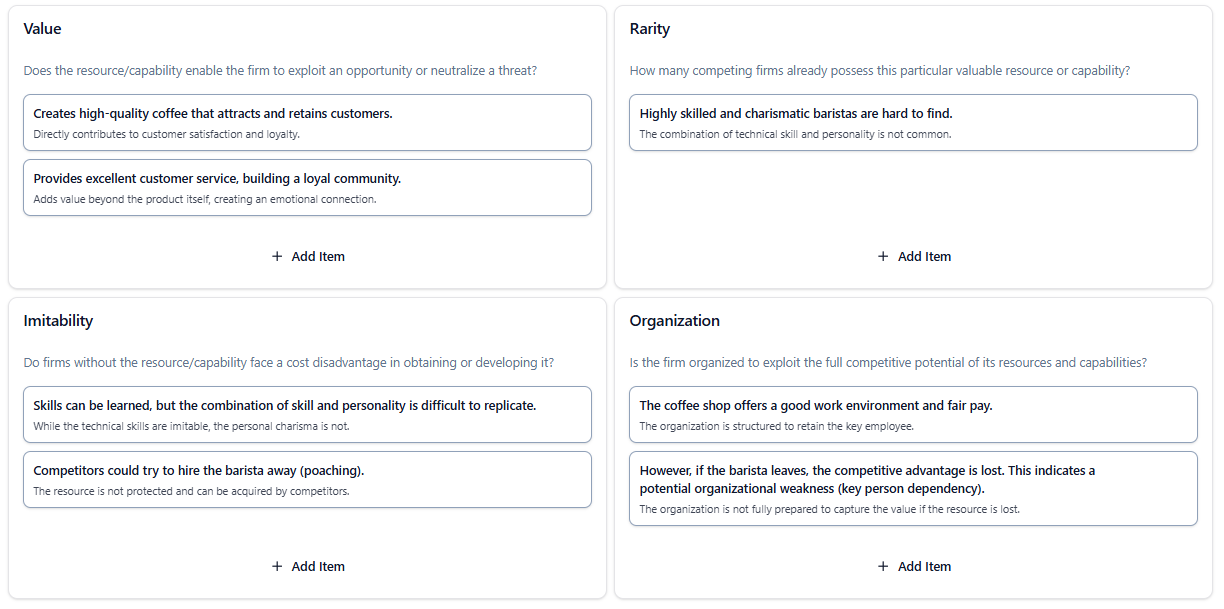This screenshot has height=609, width=1224.
Task: Open the excellent customer service item
Action: 308,188
